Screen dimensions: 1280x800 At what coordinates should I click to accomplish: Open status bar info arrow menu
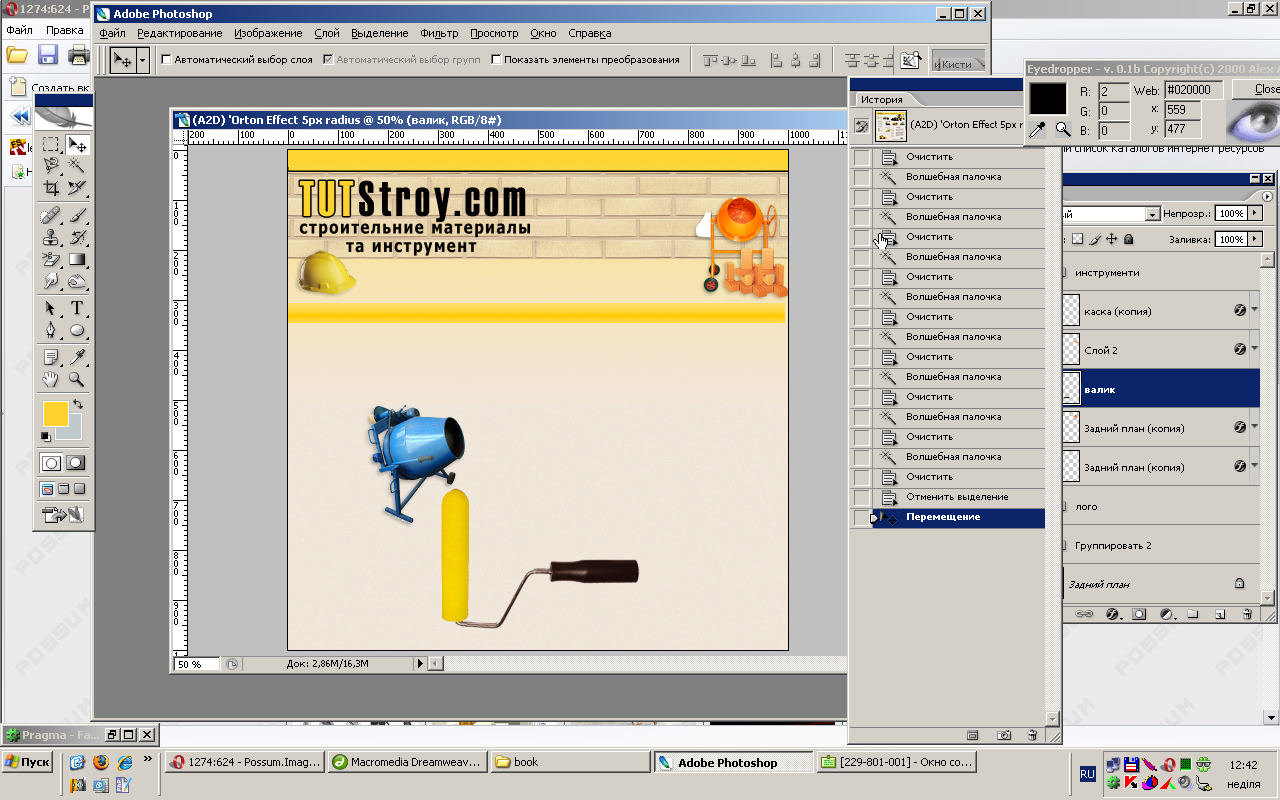pos(420,663)
